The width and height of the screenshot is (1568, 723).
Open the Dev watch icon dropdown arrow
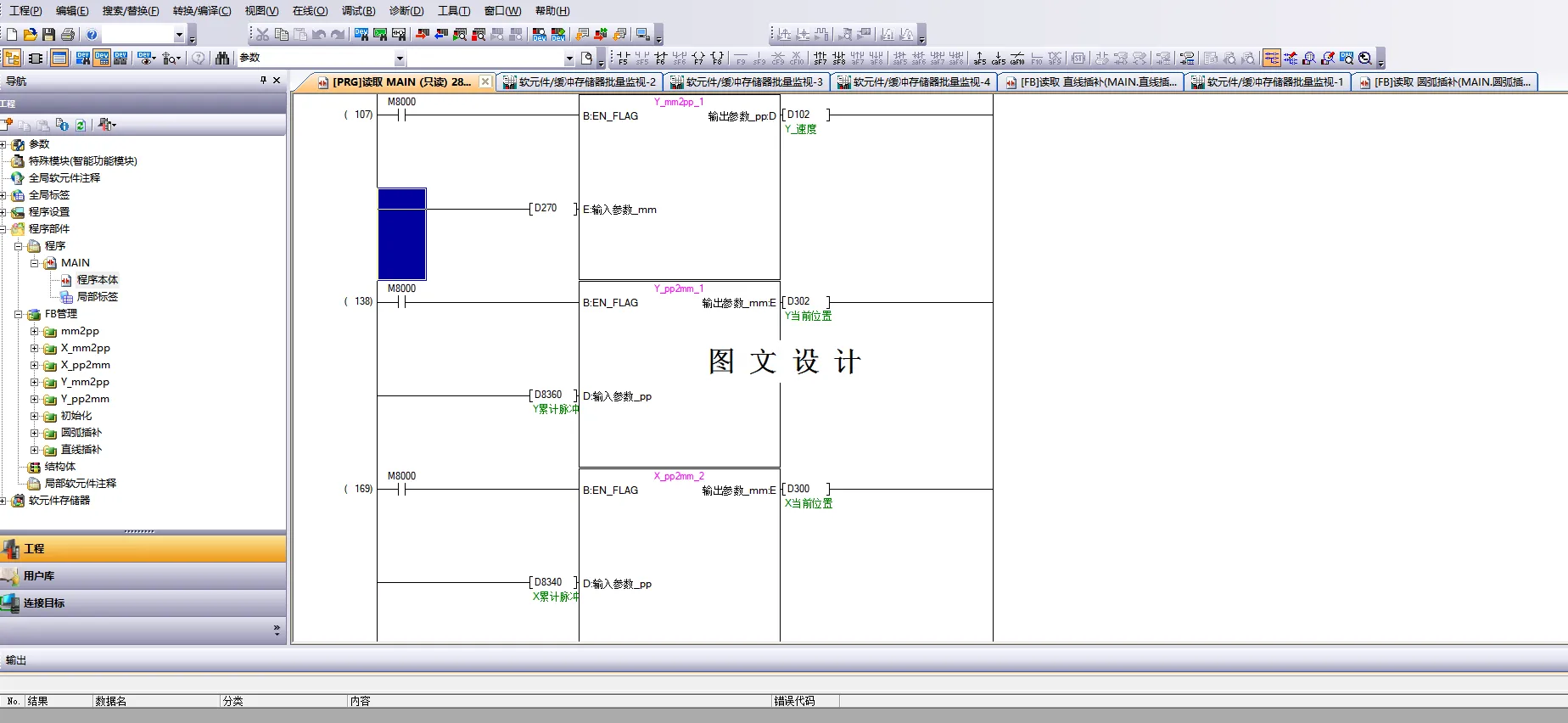[153, 58]
